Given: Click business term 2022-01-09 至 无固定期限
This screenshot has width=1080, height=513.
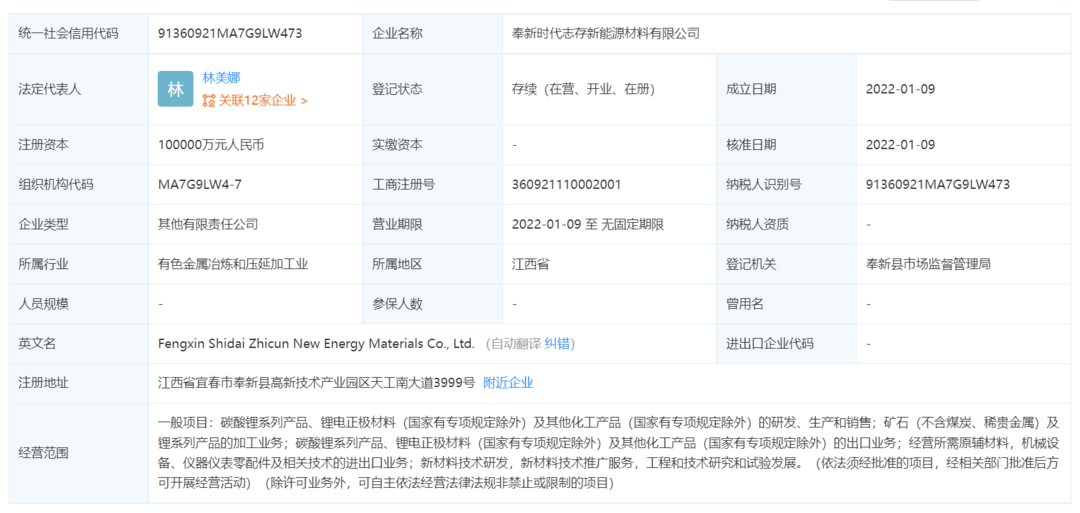Looking at the screenshot, I should pyautogui.click(x=588, y=224).
